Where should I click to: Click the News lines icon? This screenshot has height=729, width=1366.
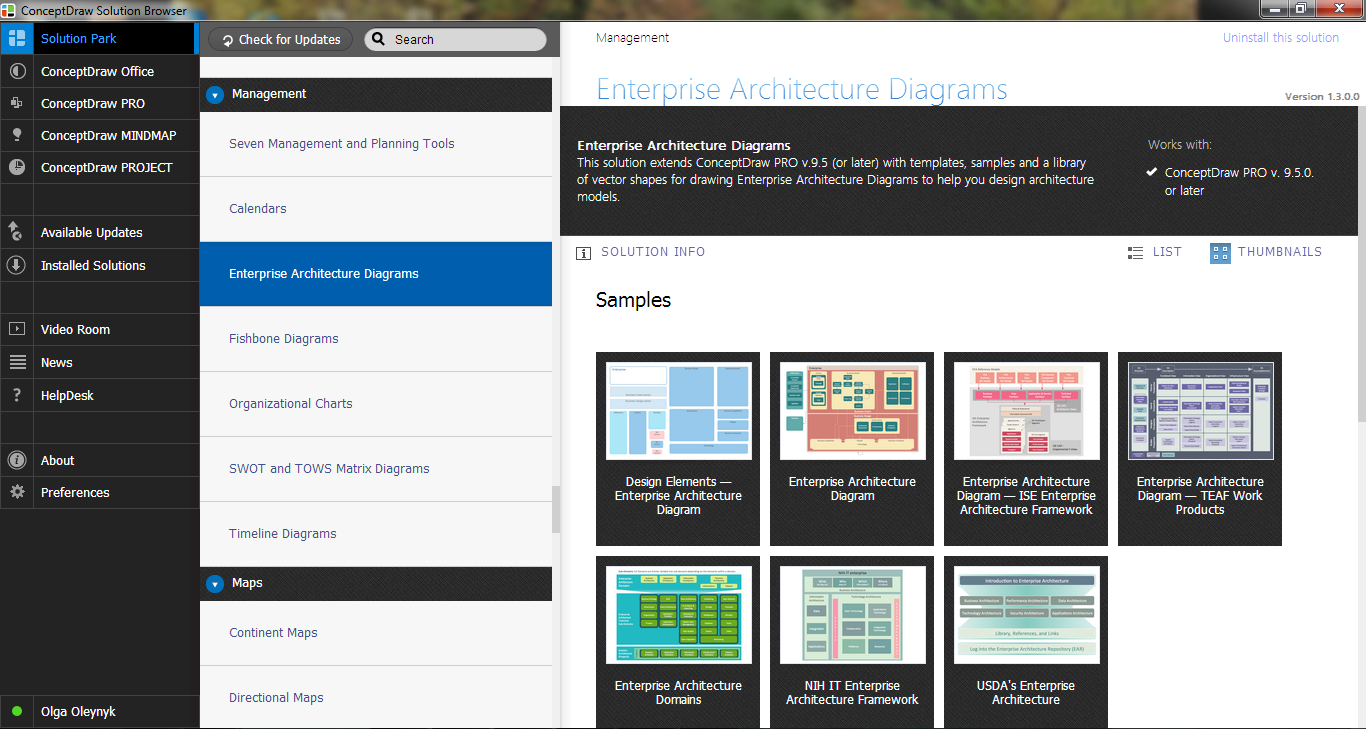pyautogui.click(x=16, y=362)
